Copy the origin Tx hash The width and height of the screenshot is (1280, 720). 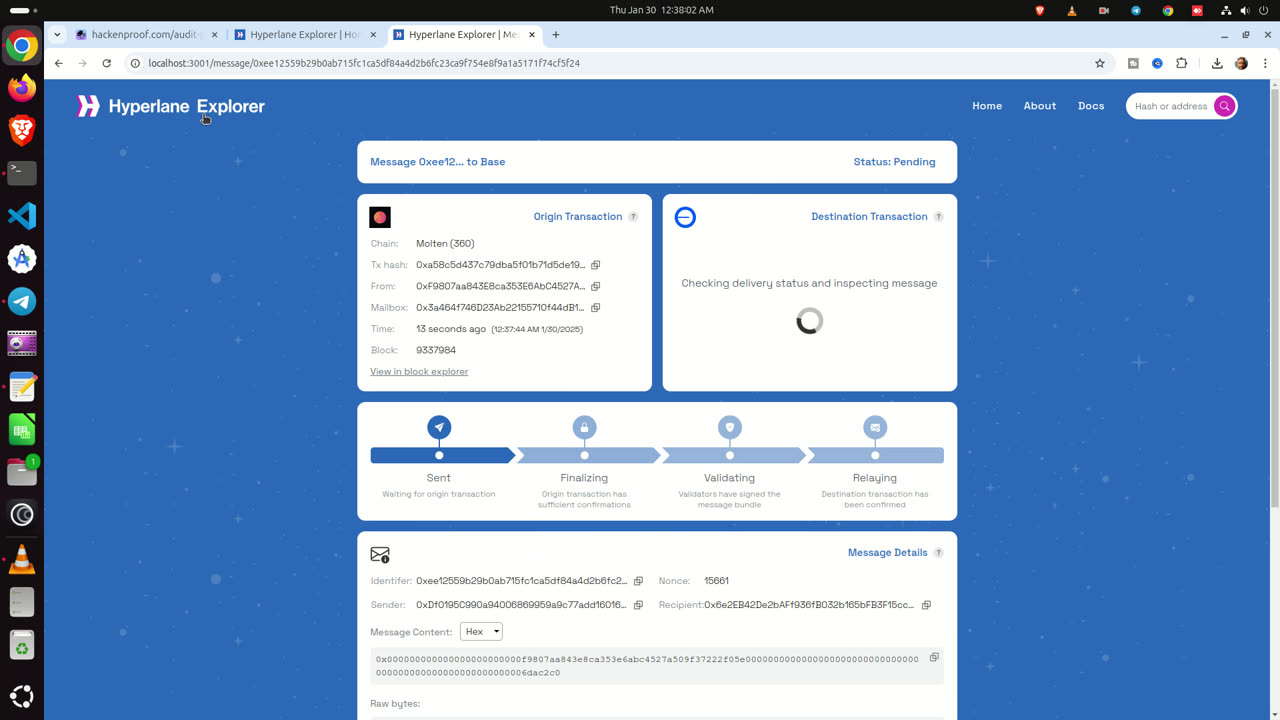595,265
